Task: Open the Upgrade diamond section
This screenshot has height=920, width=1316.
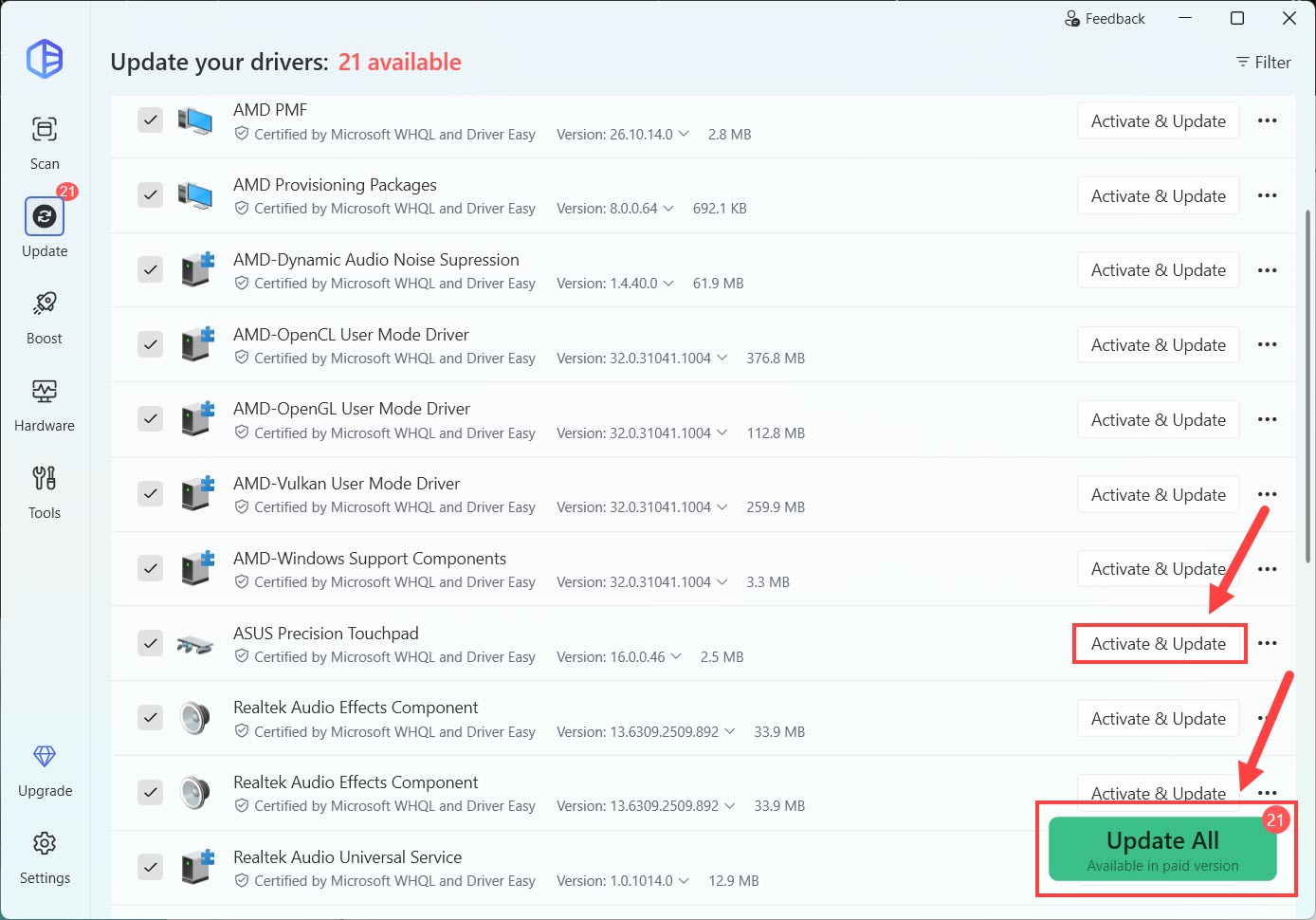Action: (45, 770)
